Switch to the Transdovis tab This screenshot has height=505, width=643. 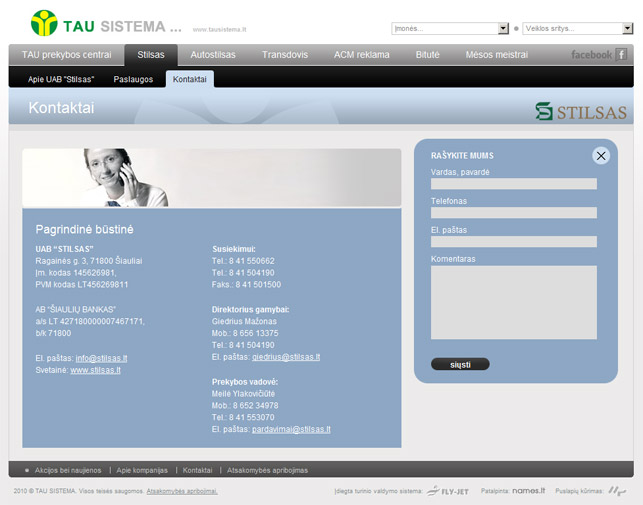click(285, 55)
